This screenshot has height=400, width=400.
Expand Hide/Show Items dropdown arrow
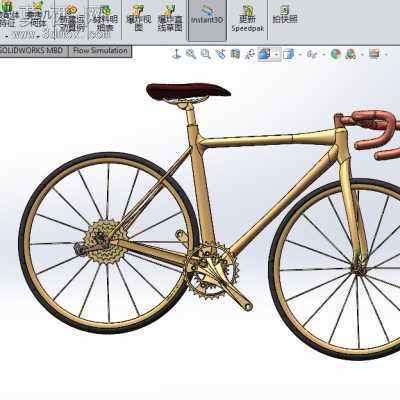(x=324, y=54)
